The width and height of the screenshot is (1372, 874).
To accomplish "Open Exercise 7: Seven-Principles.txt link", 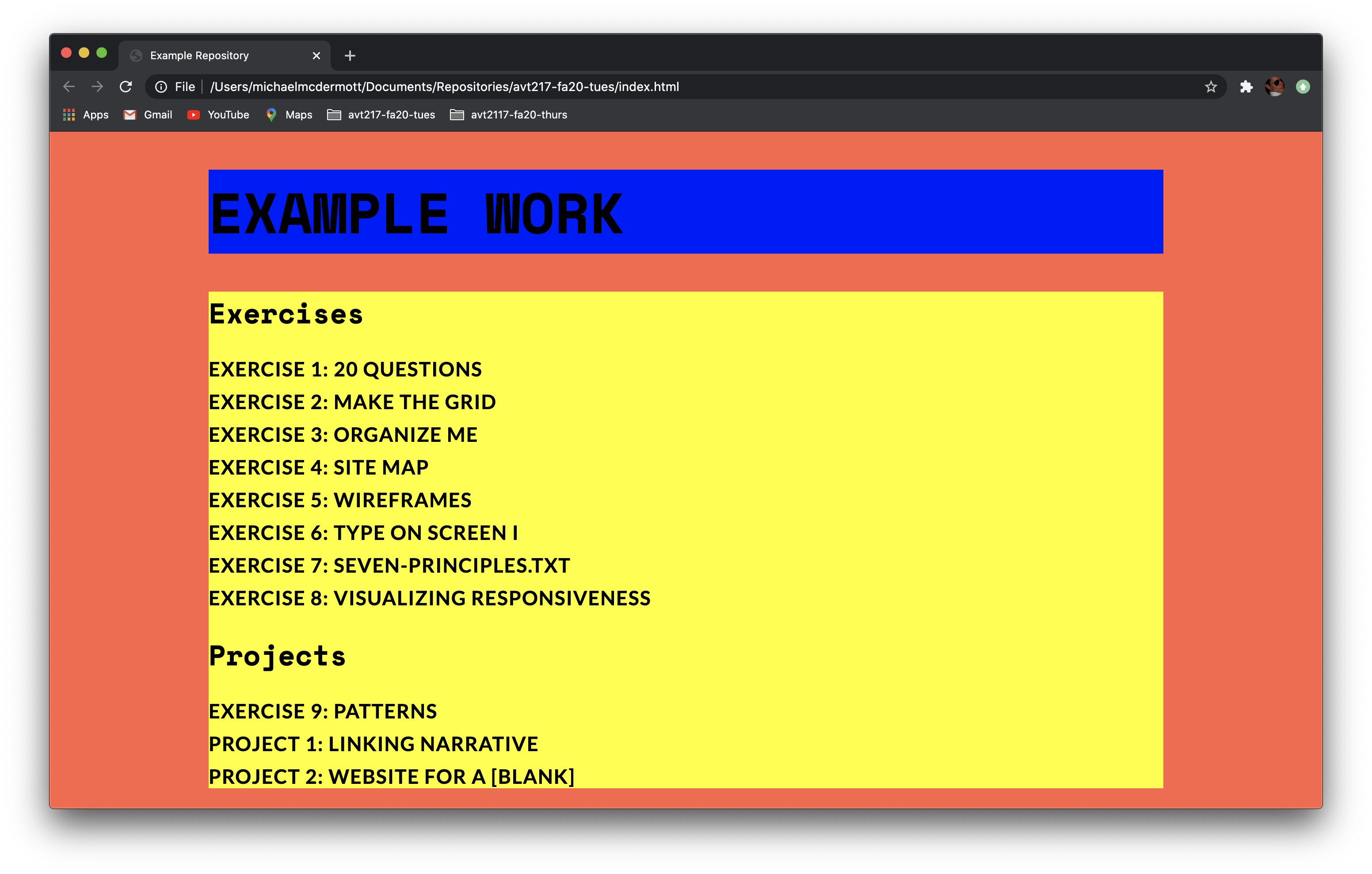I will [x=389, y=565].
